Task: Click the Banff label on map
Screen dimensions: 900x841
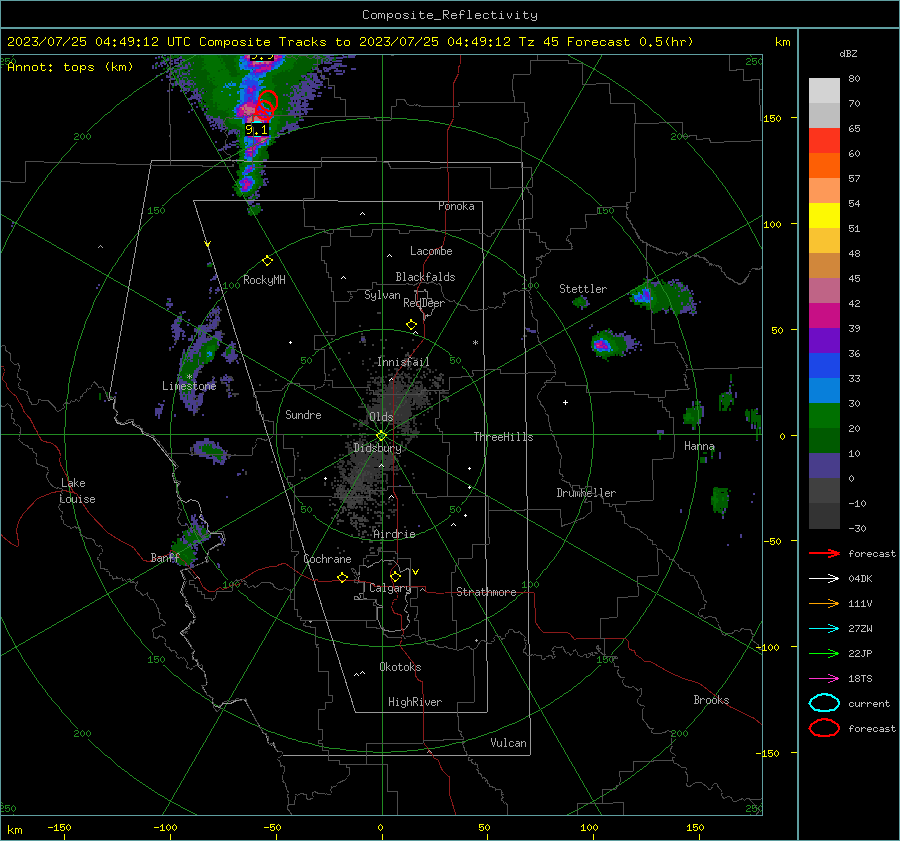Action: click(164, 557)
